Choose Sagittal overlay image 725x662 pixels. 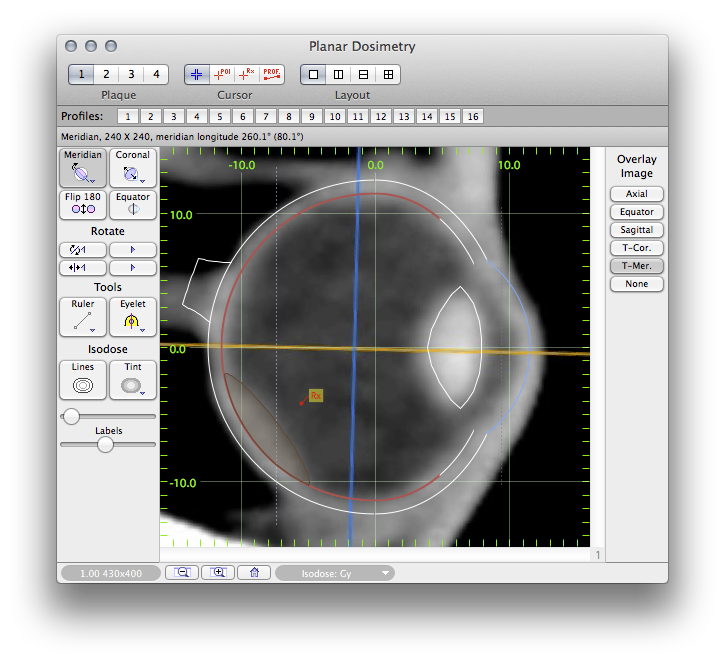pos(637,230)
